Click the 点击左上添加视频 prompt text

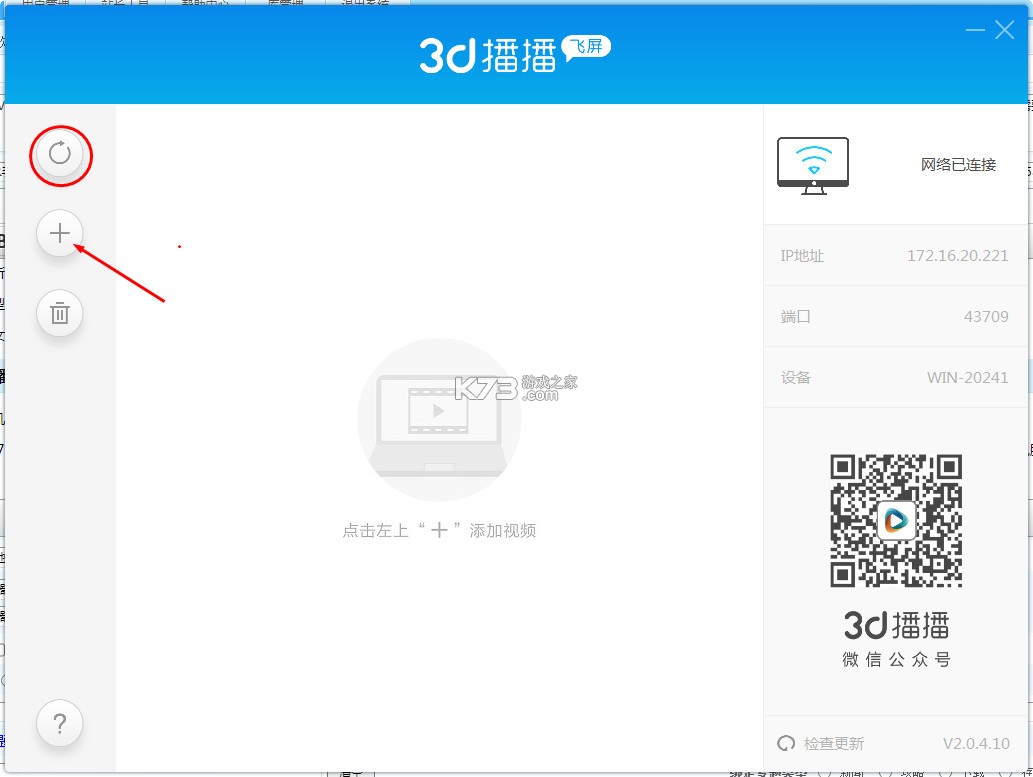439,530
